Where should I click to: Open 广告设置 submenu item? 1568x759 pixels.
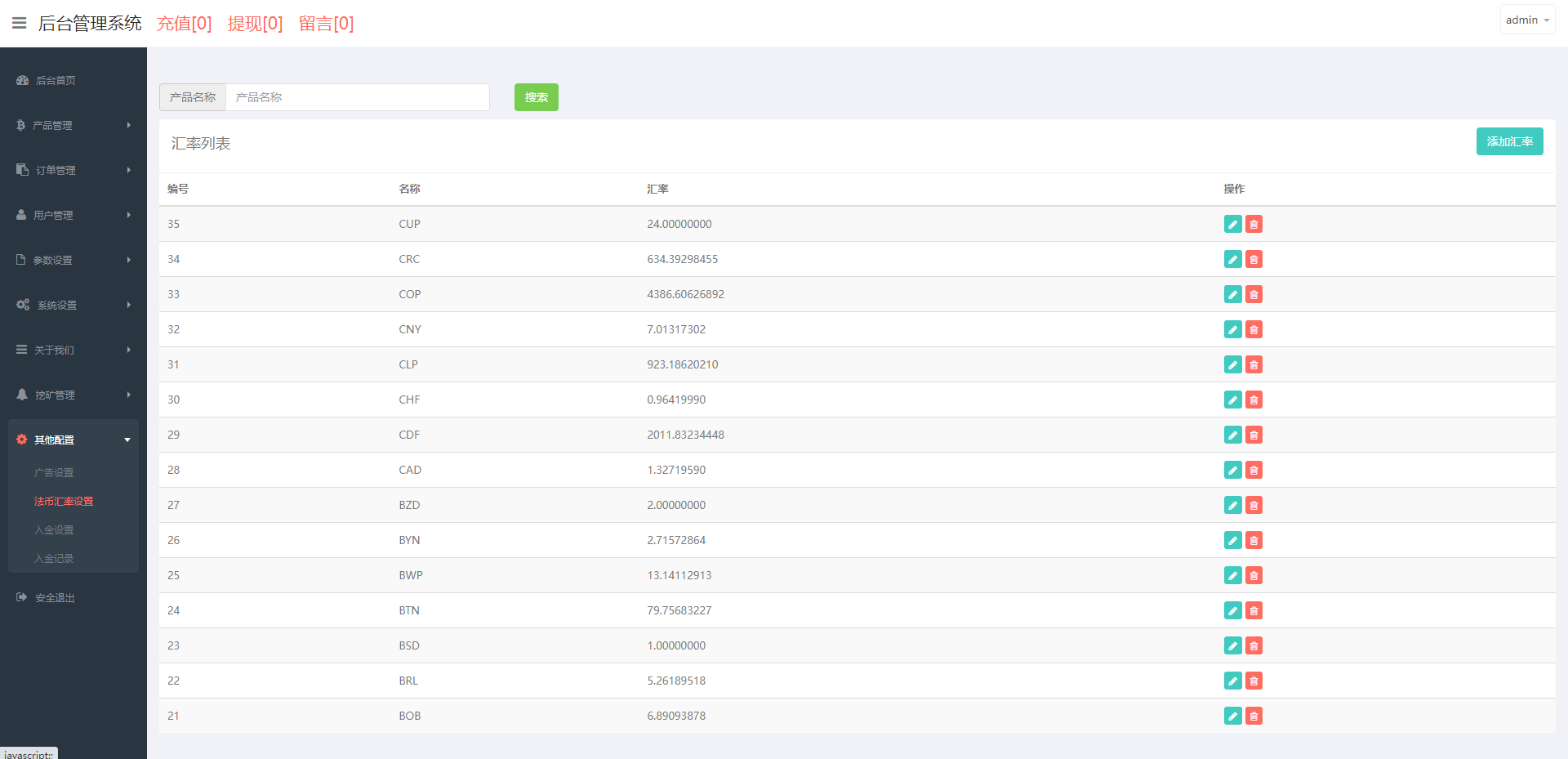pos(54,472)
